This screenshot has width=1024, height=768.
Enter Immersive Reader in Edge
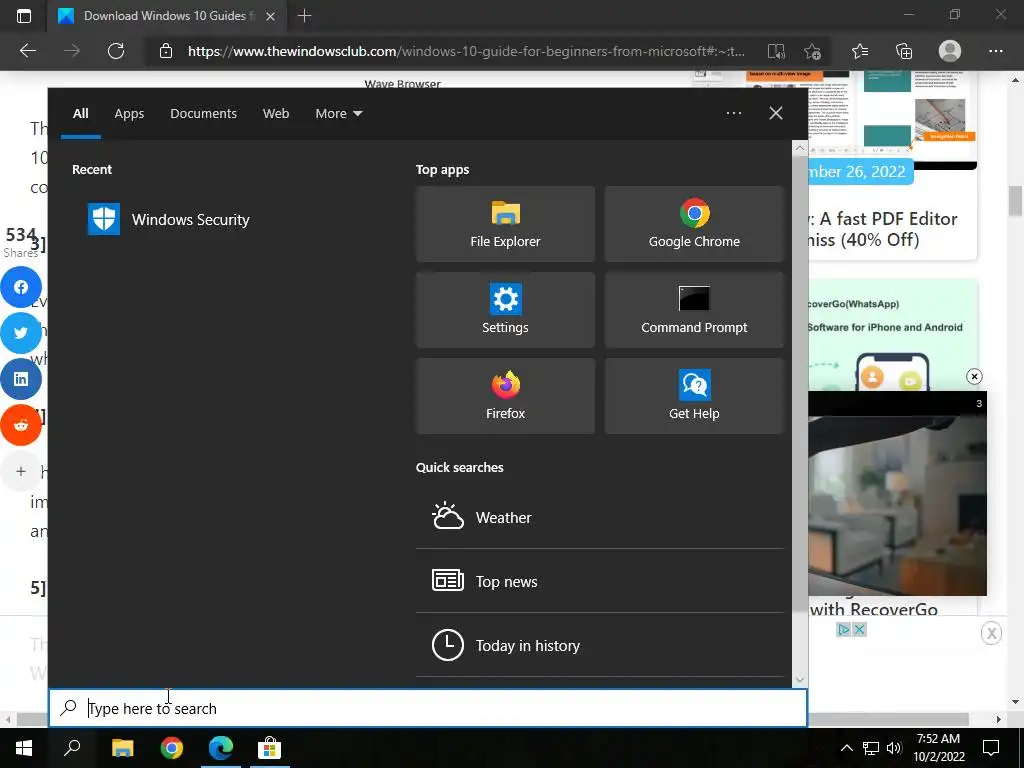click(776, 51)
